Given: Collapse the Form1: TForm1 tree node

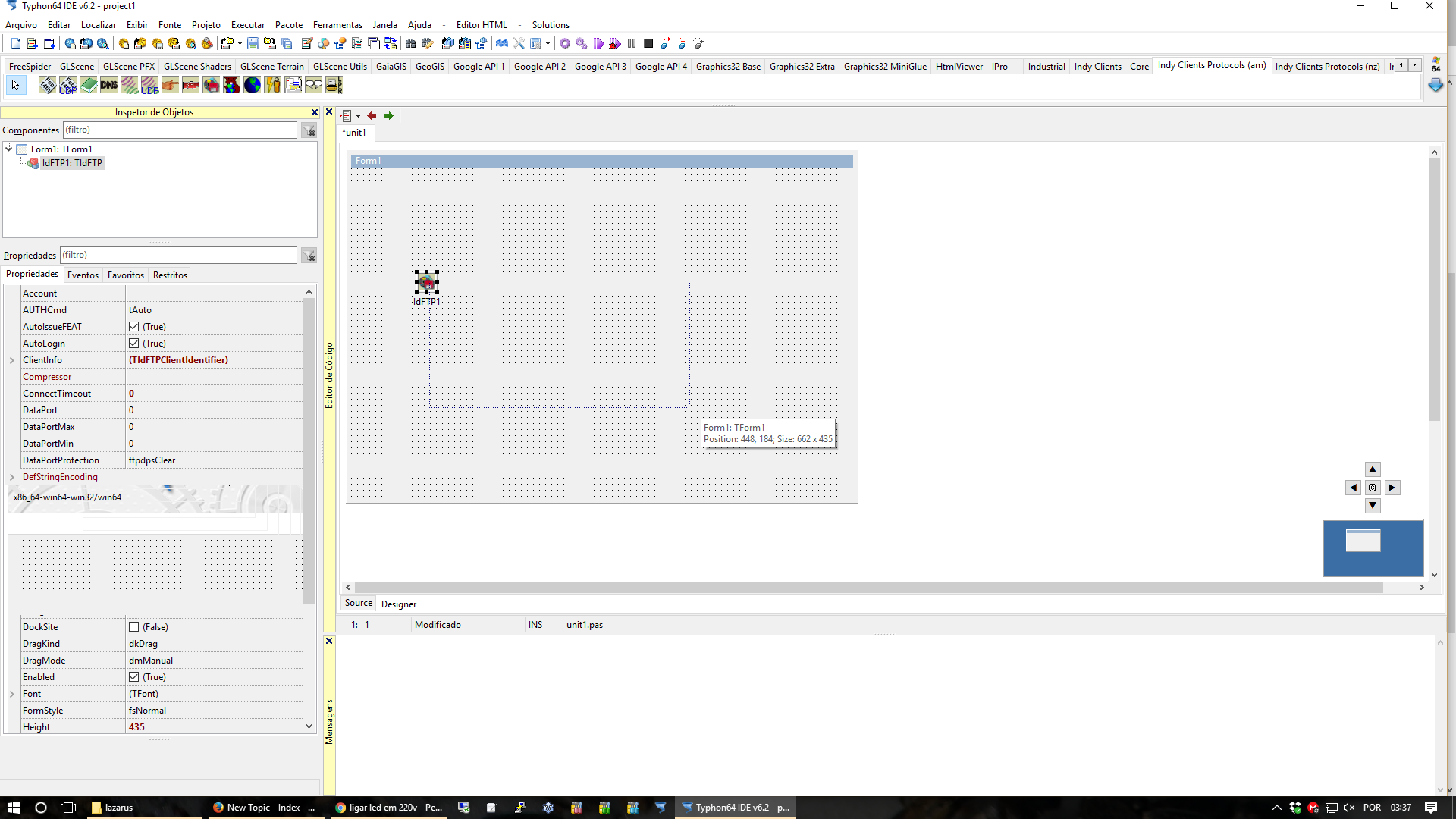Looking at the screenshot, I should (x=9, y=149).
